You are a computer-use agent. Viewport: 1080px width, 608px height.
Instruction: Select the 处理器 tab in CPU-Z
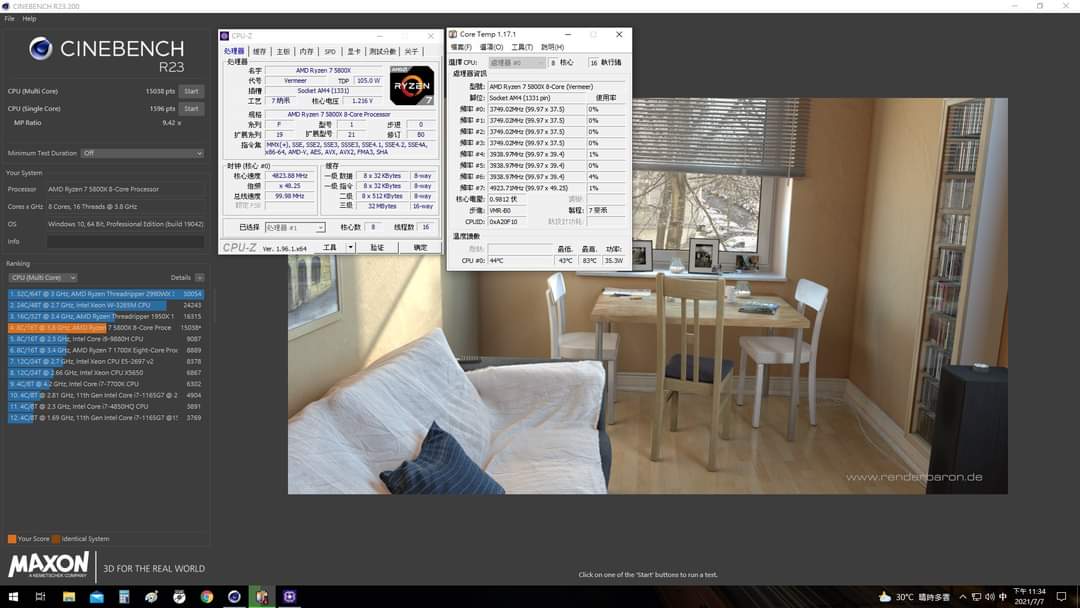point(234,51)
